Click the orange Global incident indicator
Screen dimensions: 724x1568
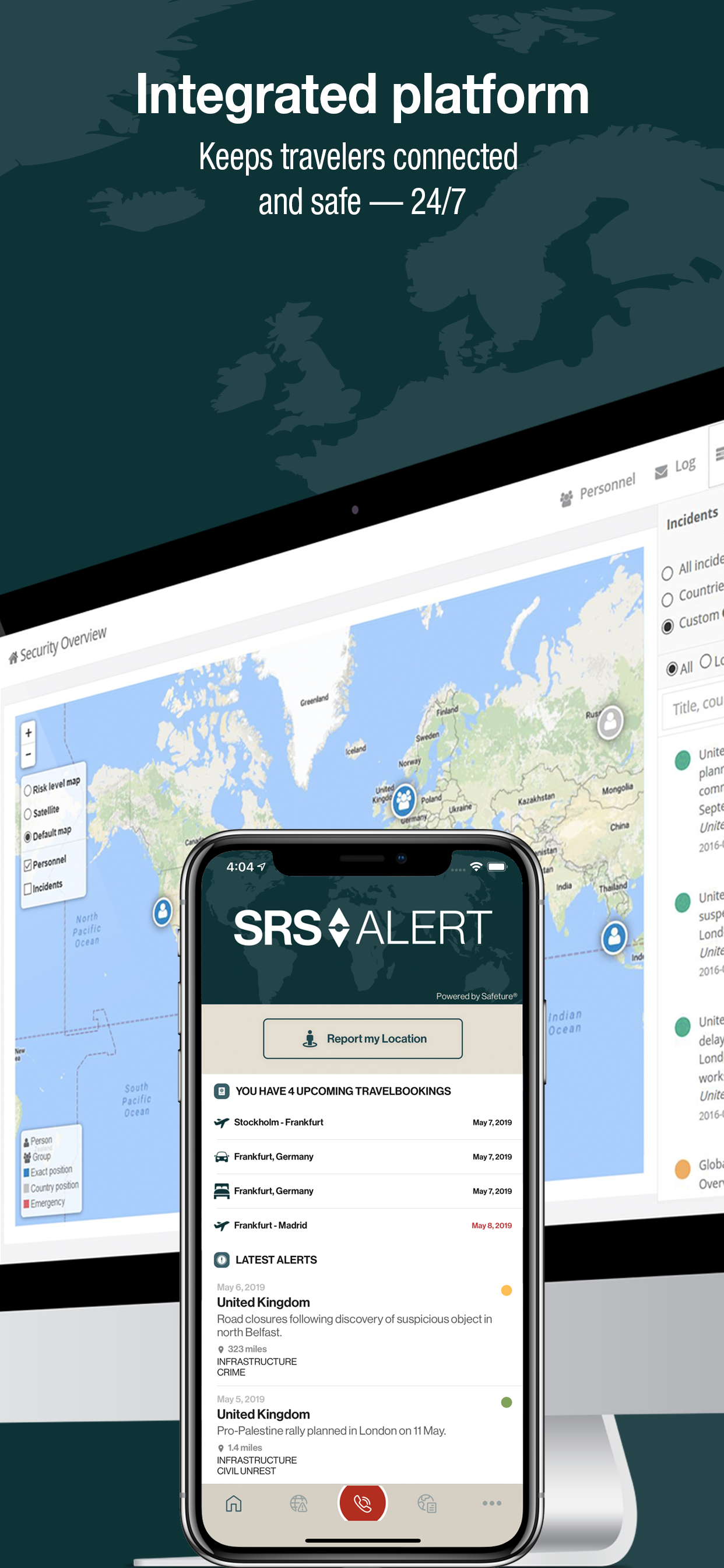click(x=683, y=1170)
